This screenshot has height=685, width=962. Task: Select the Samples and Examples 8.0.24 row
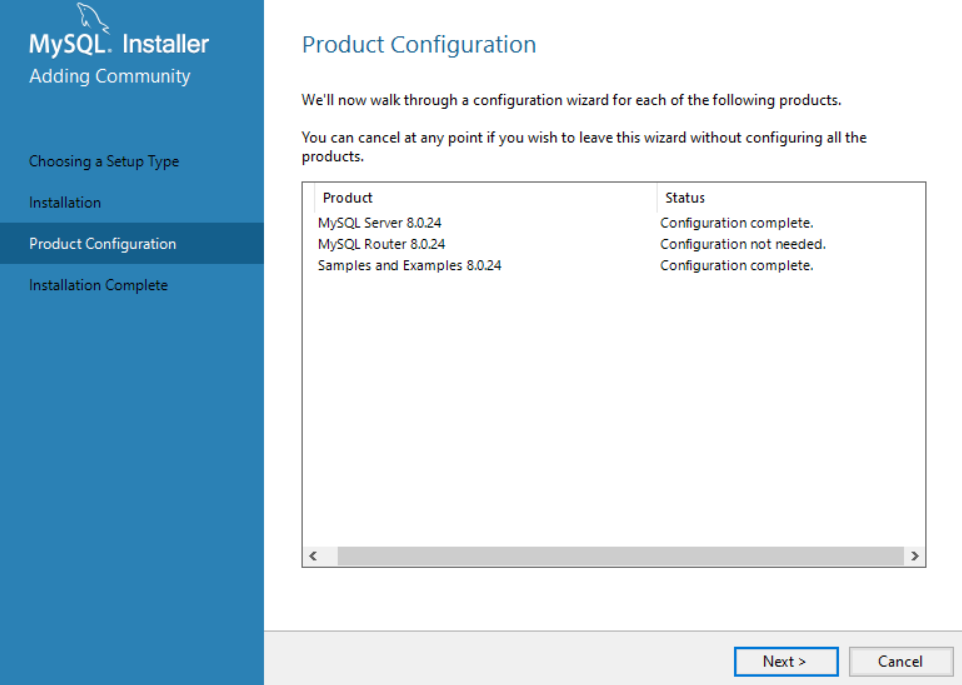(614, 266)
